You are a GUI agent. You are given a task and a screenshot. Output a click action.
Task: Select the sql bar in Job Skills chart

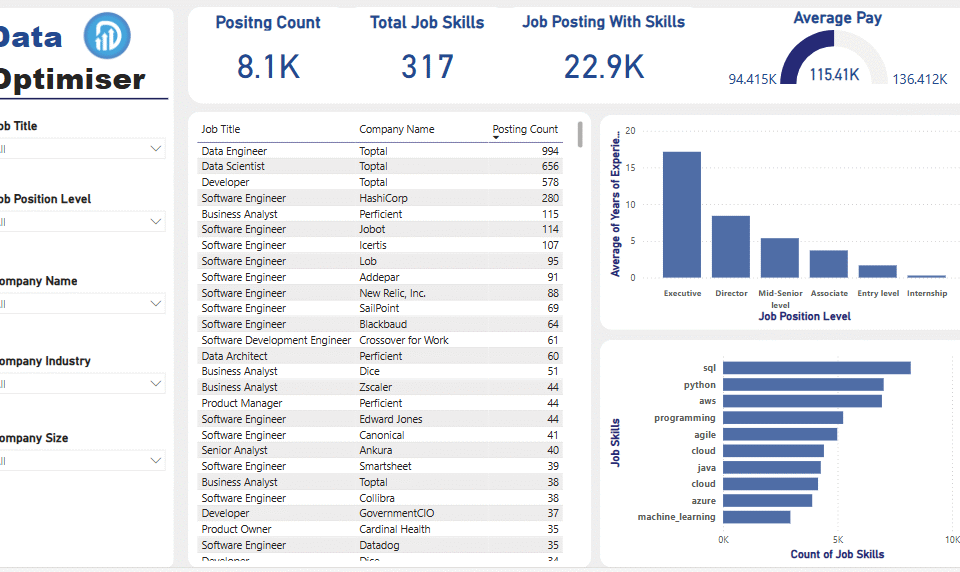(816, 368)
